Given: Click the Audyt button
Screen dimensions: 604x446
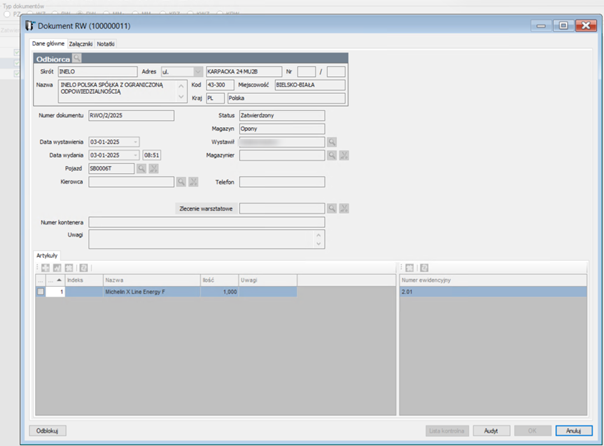Looking at the screenshot, I should [491, 430].
